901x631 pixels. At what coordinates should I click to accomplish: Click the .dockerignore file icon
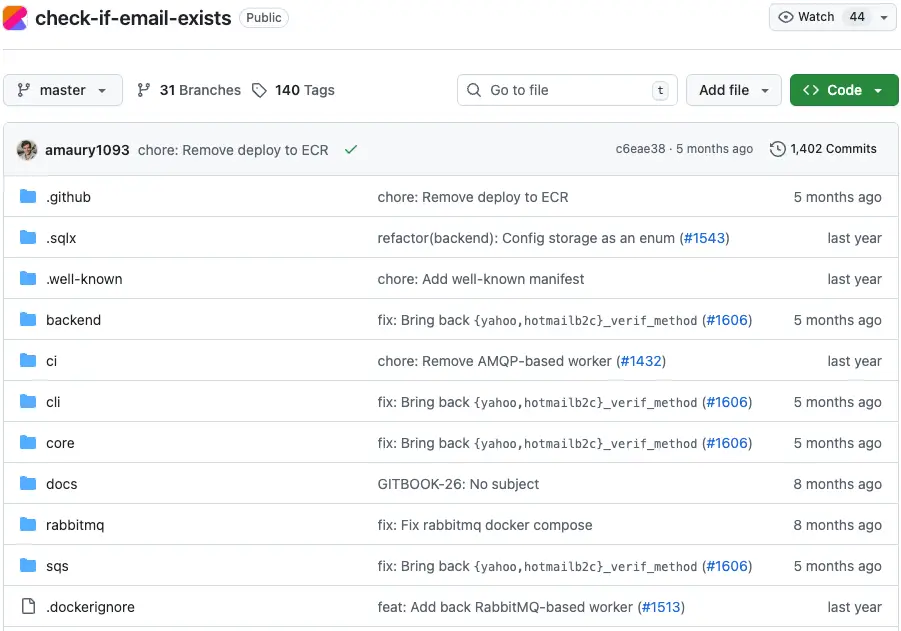[28, 607]
